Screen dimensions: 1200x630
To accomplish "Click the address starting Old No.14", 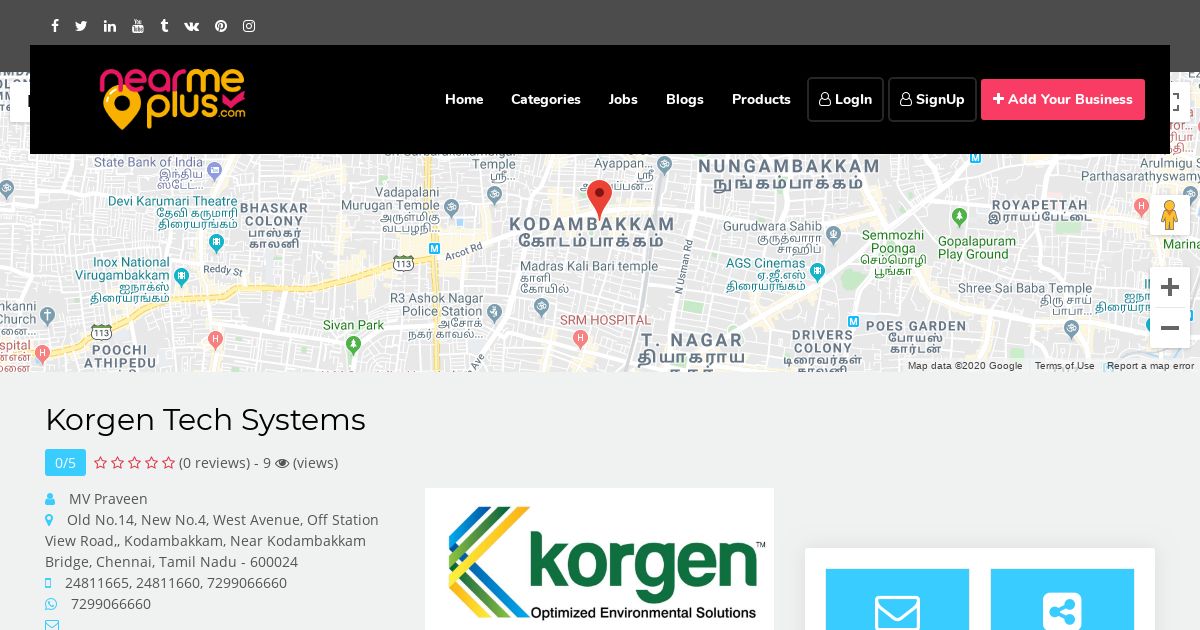I will coord(212,541).
